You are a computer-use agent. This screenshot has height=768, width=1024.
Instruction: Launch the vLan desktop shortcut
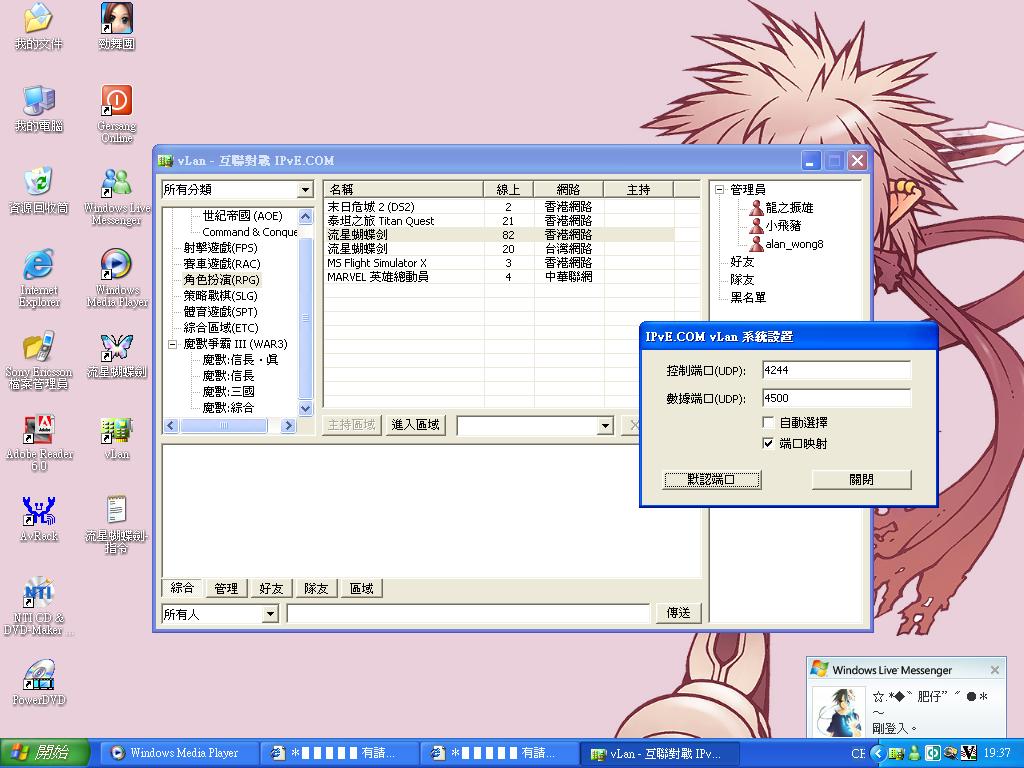117,438
